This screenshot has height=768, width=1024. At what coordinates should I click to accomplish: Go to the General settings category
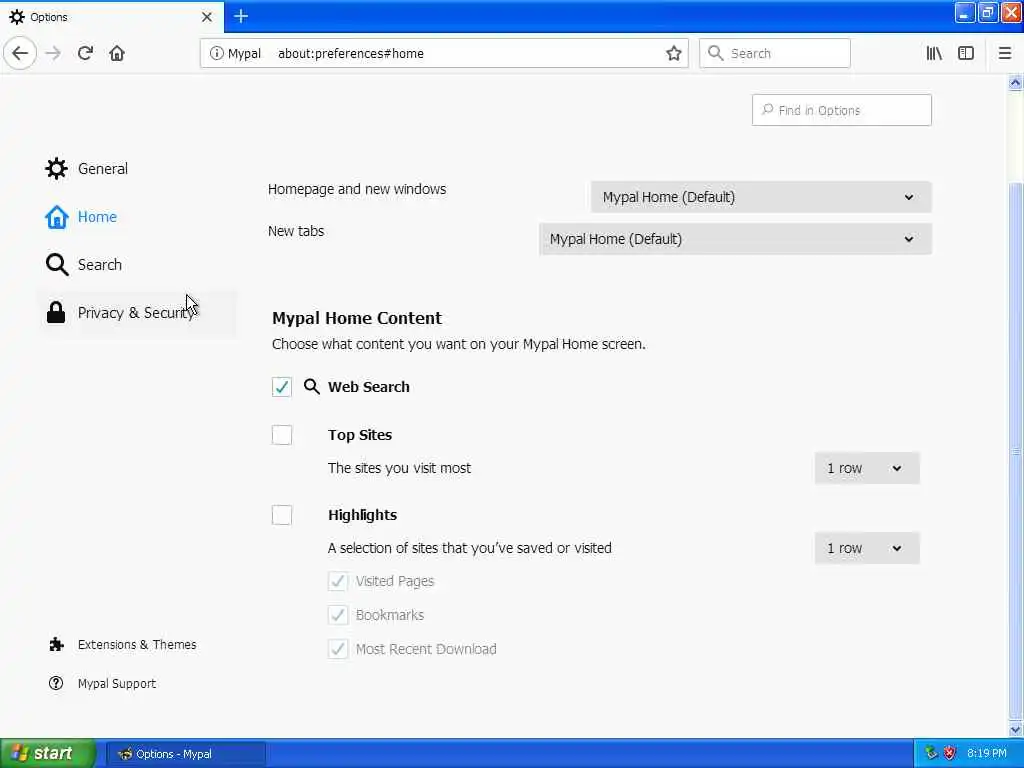click(x=102, y=169)
